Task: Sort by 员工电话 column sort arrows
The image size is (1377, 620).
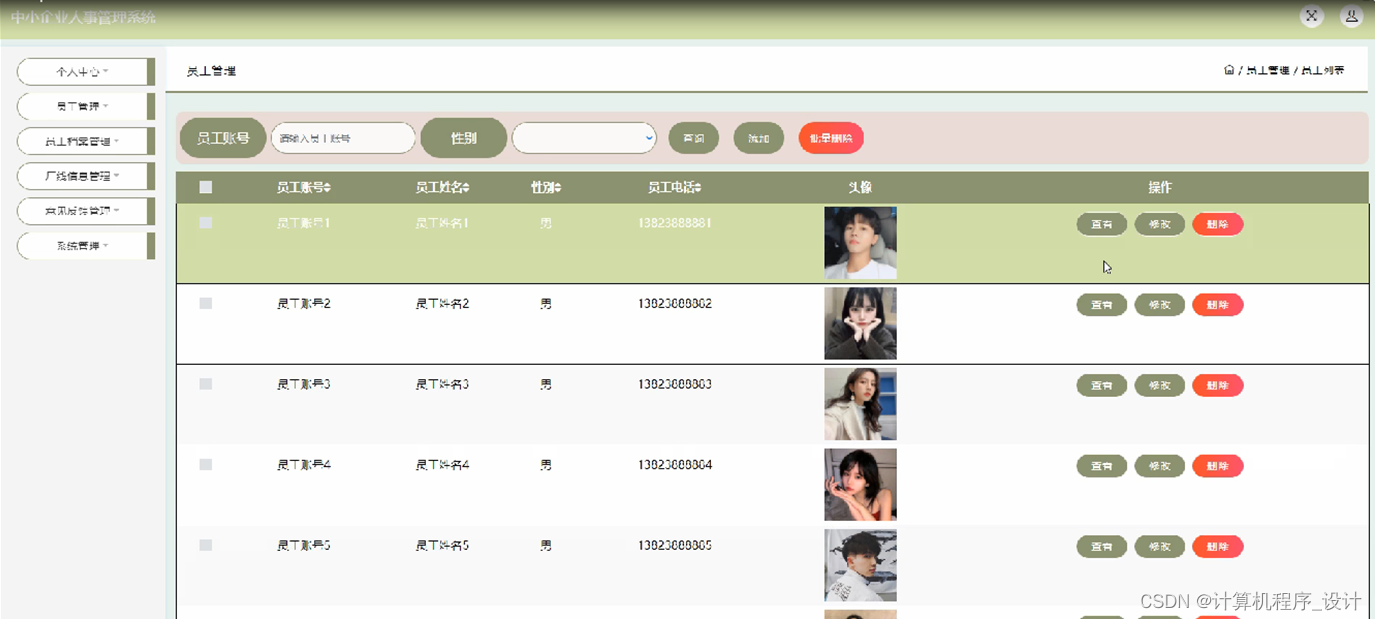Action: click(x=698, y=188)
